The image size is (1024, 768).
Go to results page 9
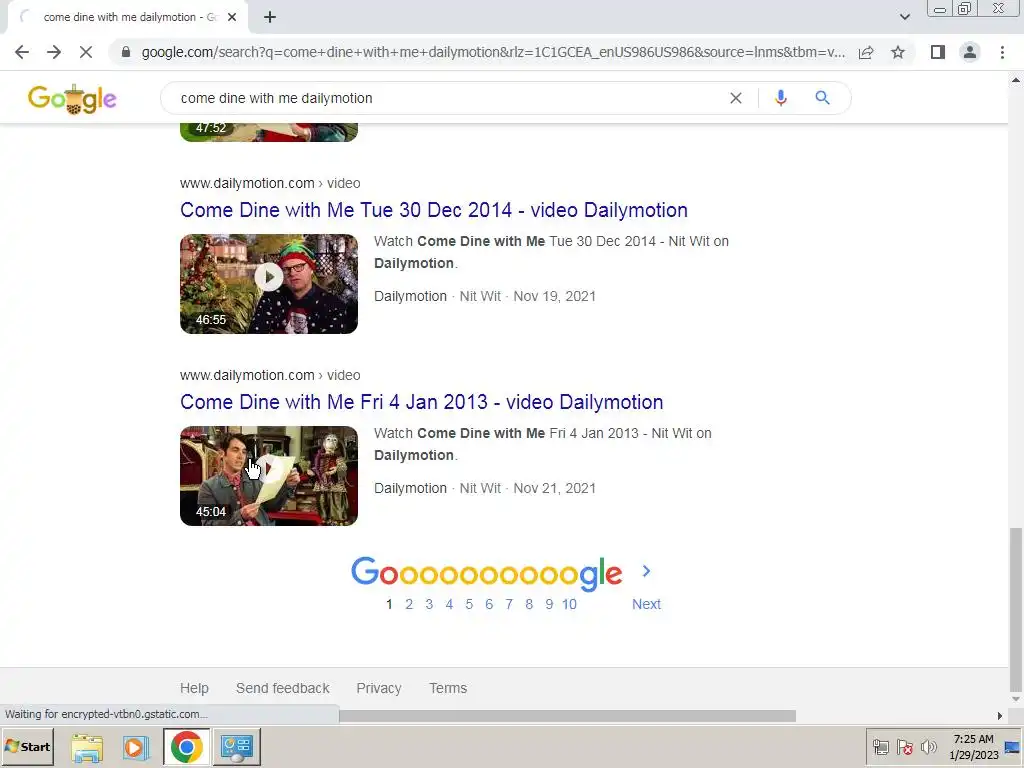[549, 605]
